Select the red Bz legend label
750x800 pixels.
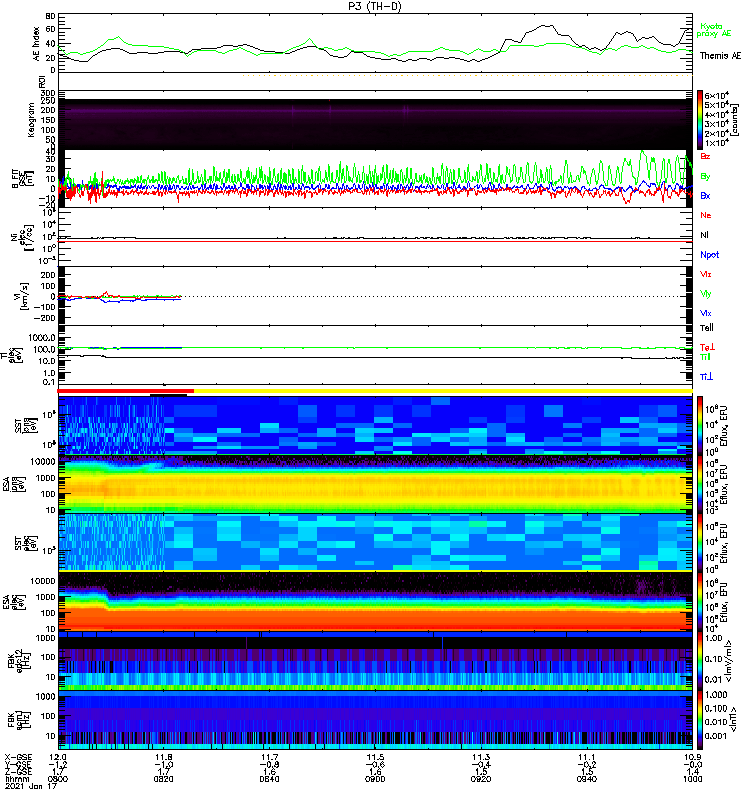pyautogui.click(x=706, y=156)
